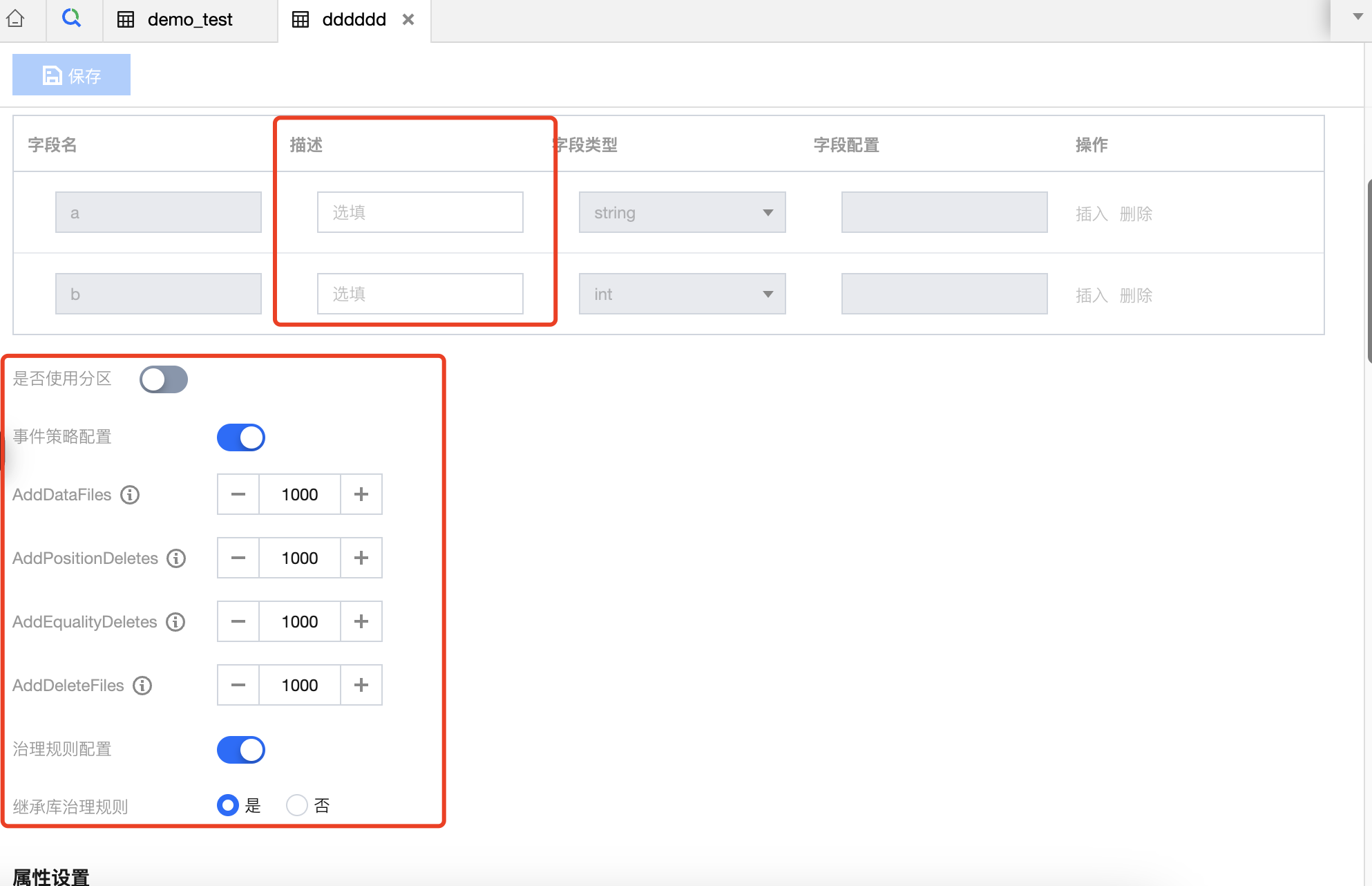Screen dimensions: 1372x886
Task: Click info icon next to AddDataFiles
Action: pyautogui.click(x=130, y=495)
